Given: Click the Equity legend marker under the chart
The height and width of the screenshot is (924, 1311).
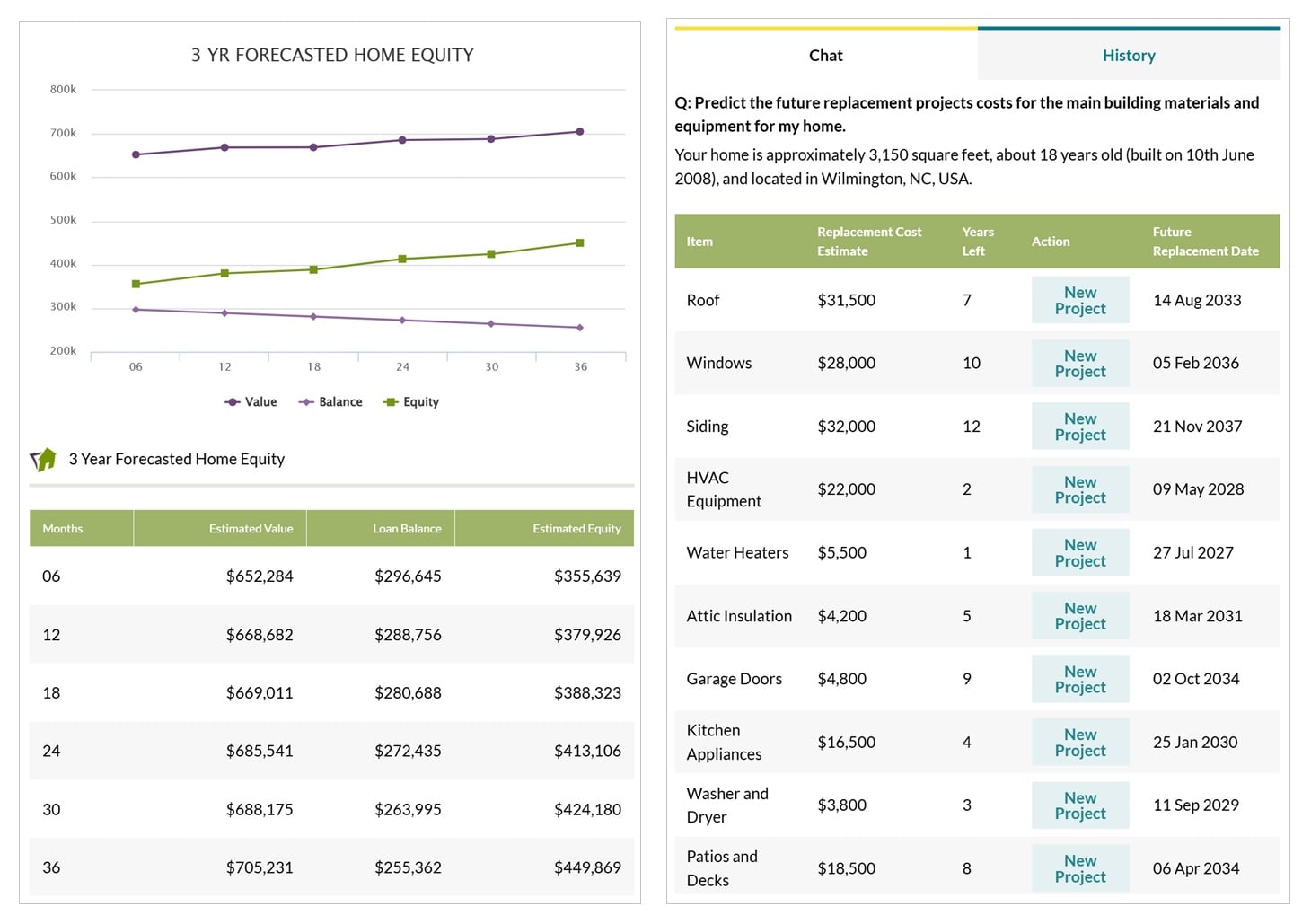Looking at the screenshot, I should [x=392, y=401].
